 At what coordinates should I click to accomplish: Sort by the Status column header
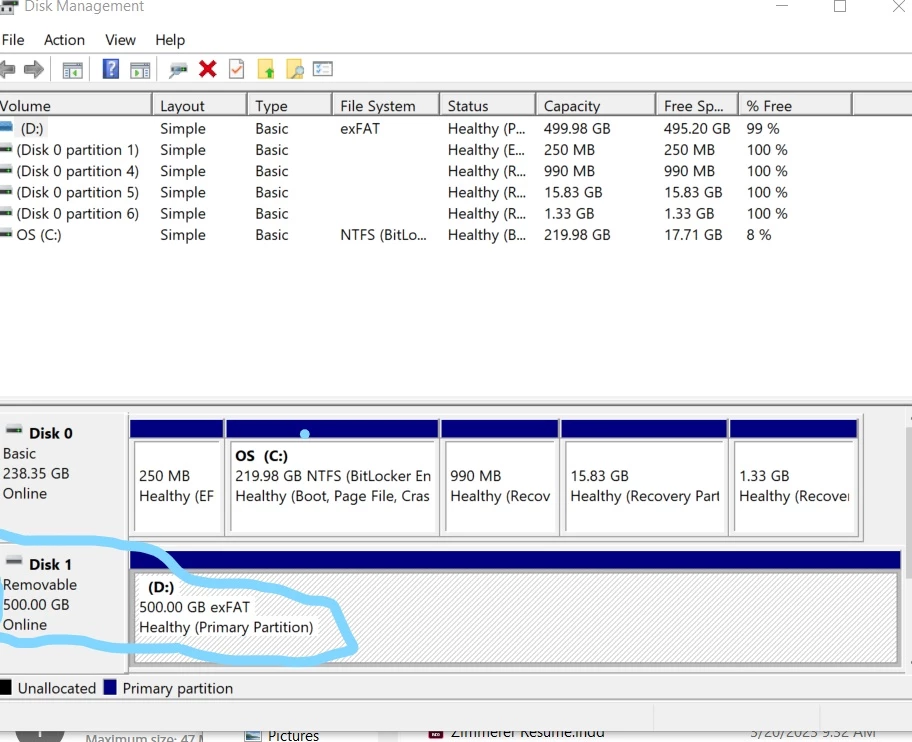coord(487,105)
